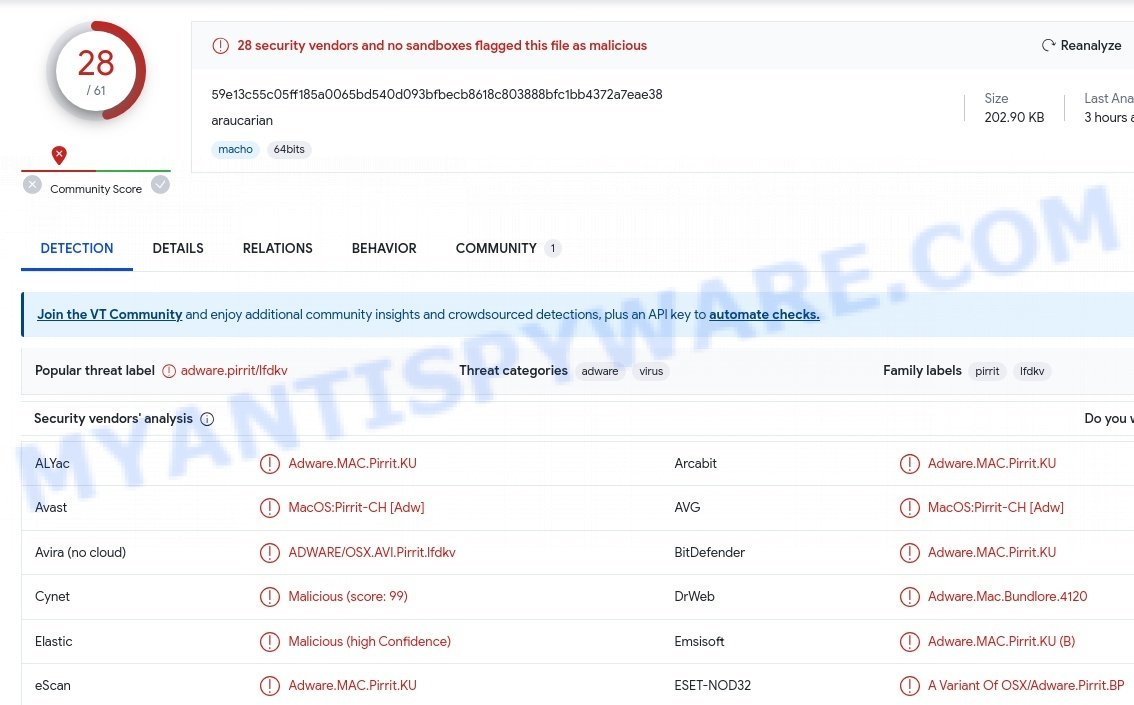This screenshot has width=1134, height=705.
Task: Click the Avira (no cloud) vendor name
Action: [x=80, y=552]
